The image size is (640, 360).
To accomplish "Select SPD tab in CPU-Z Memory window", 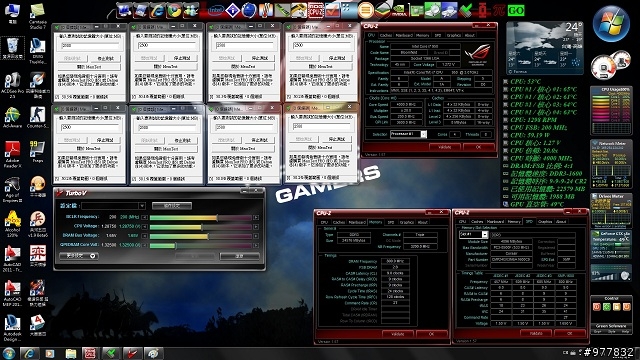I will tap(391, 222).
